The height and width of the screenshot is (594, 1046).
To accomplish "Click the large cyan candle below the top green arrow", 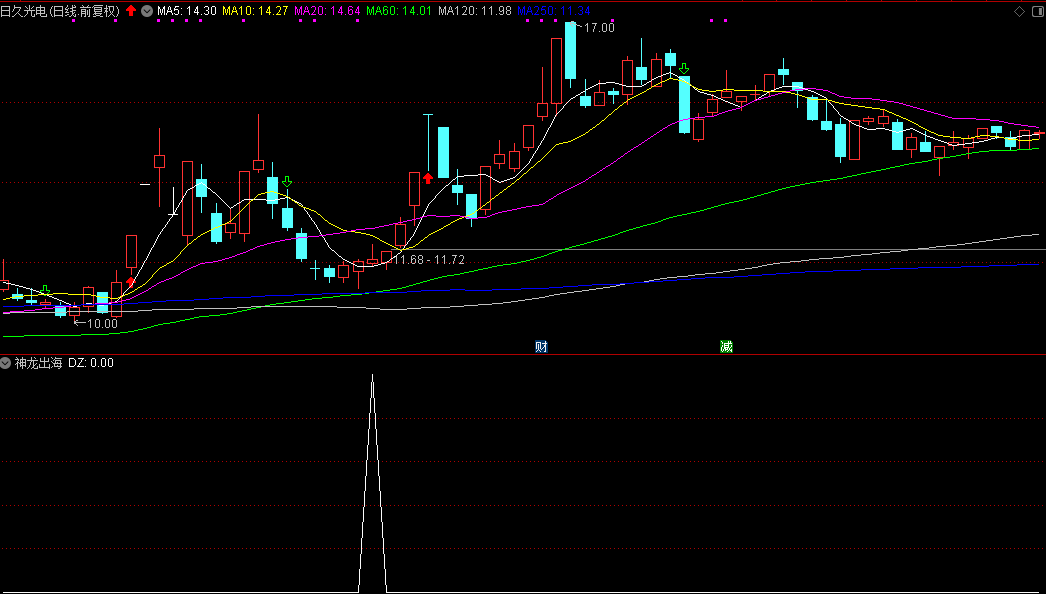I will pyautogui.click(x=684, y=104).
